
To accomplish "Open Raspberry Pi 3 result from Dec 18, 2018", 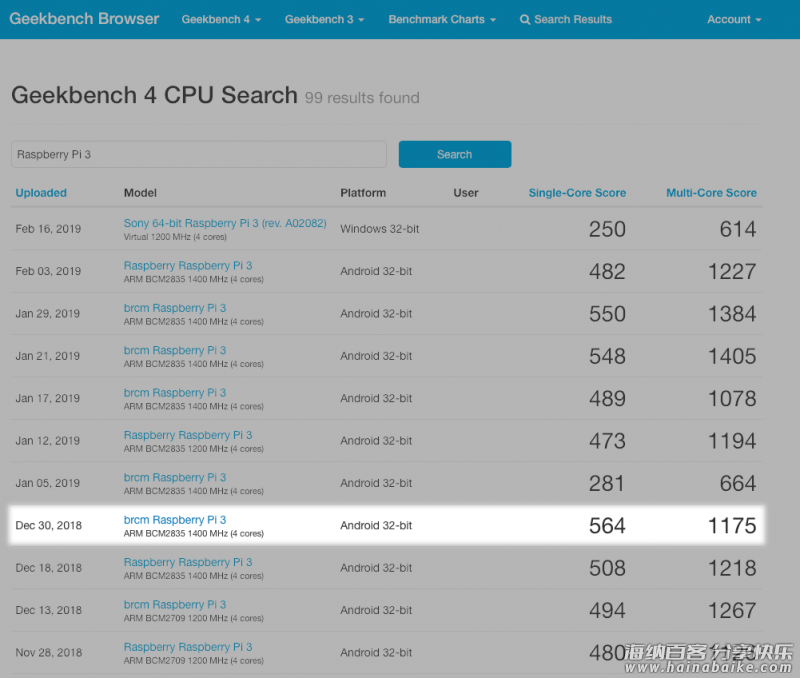I will pyautogui.click(x=188, y=562).
